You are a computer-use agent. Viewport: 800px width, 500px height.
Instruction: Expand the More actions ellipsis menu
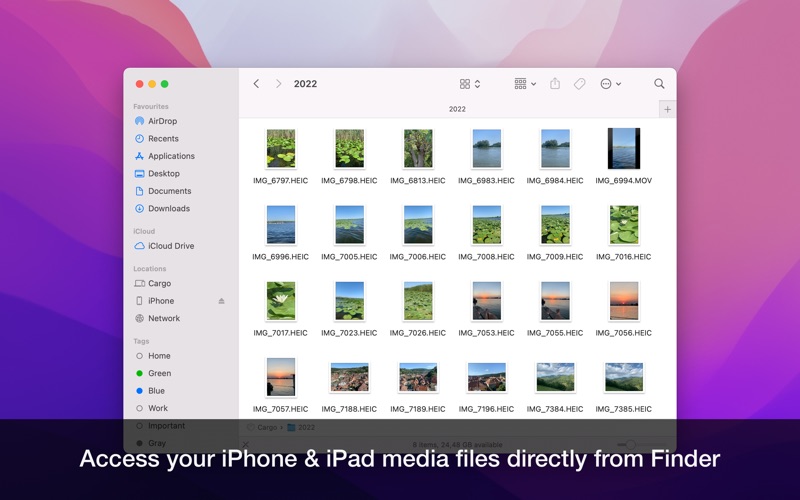point(610,84)
